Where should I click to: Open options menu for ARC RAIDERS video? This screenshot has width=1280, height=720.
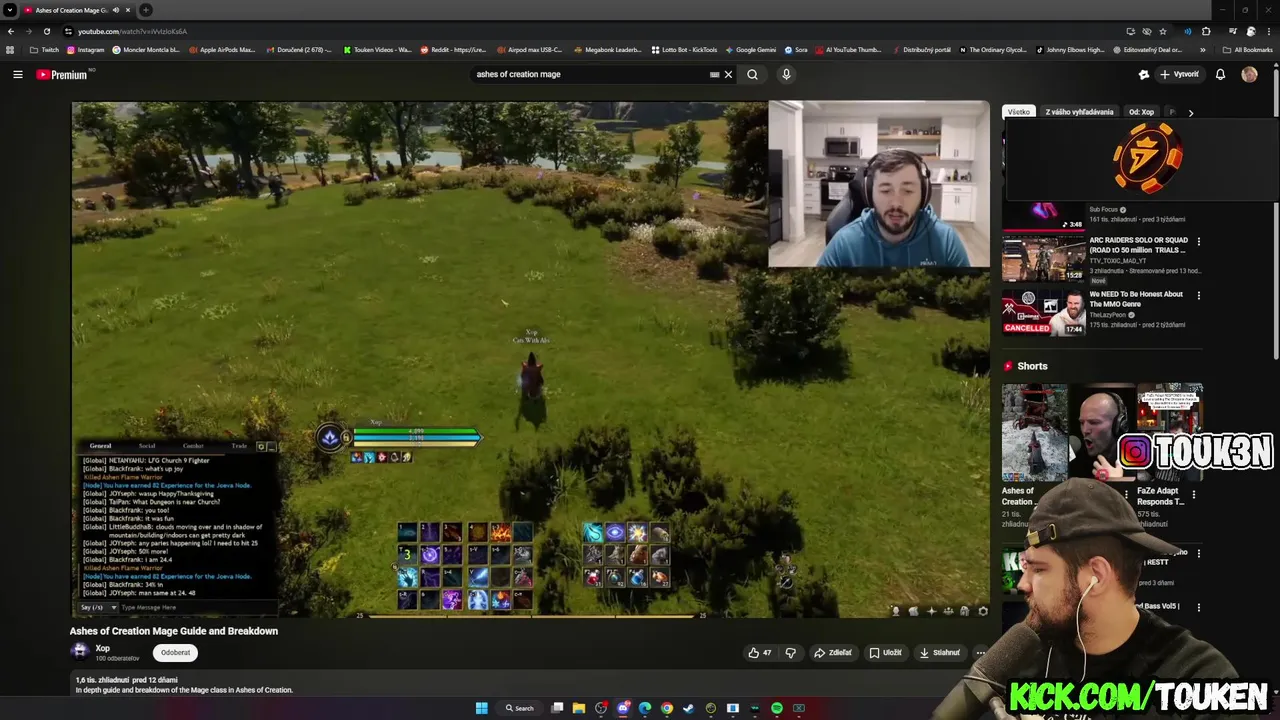[1198, 241]
